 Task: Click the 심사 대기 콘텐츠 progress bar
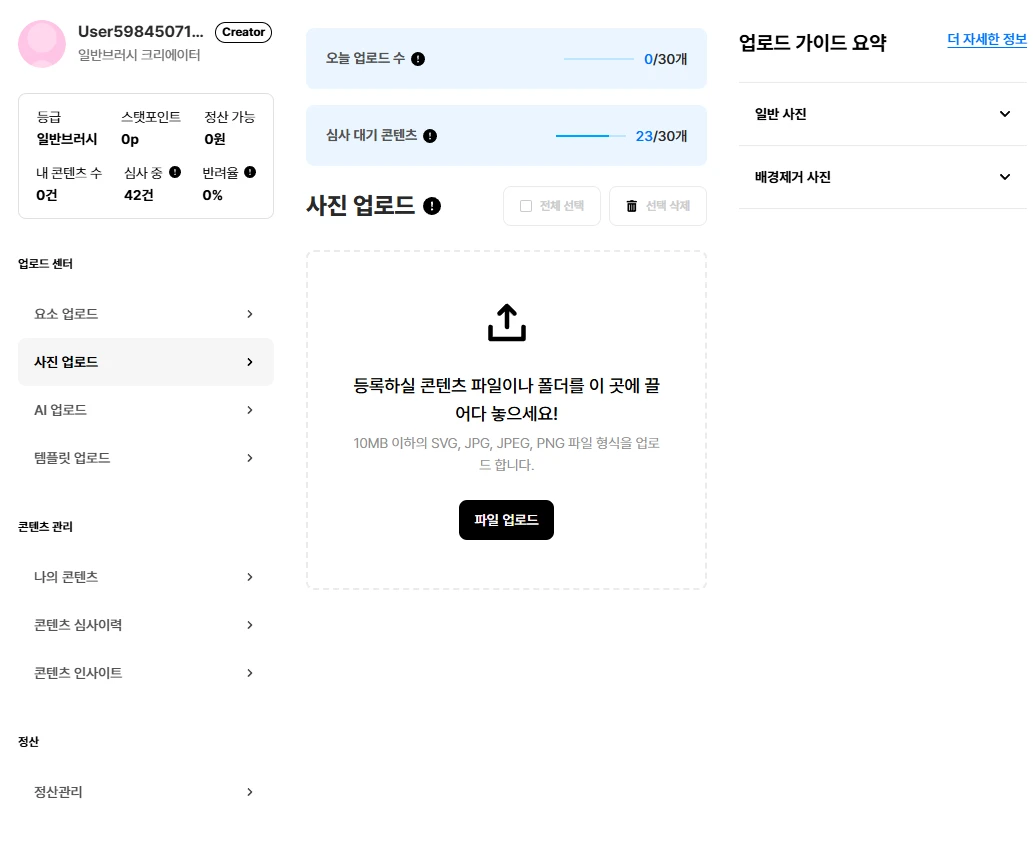tap(590, 136)
